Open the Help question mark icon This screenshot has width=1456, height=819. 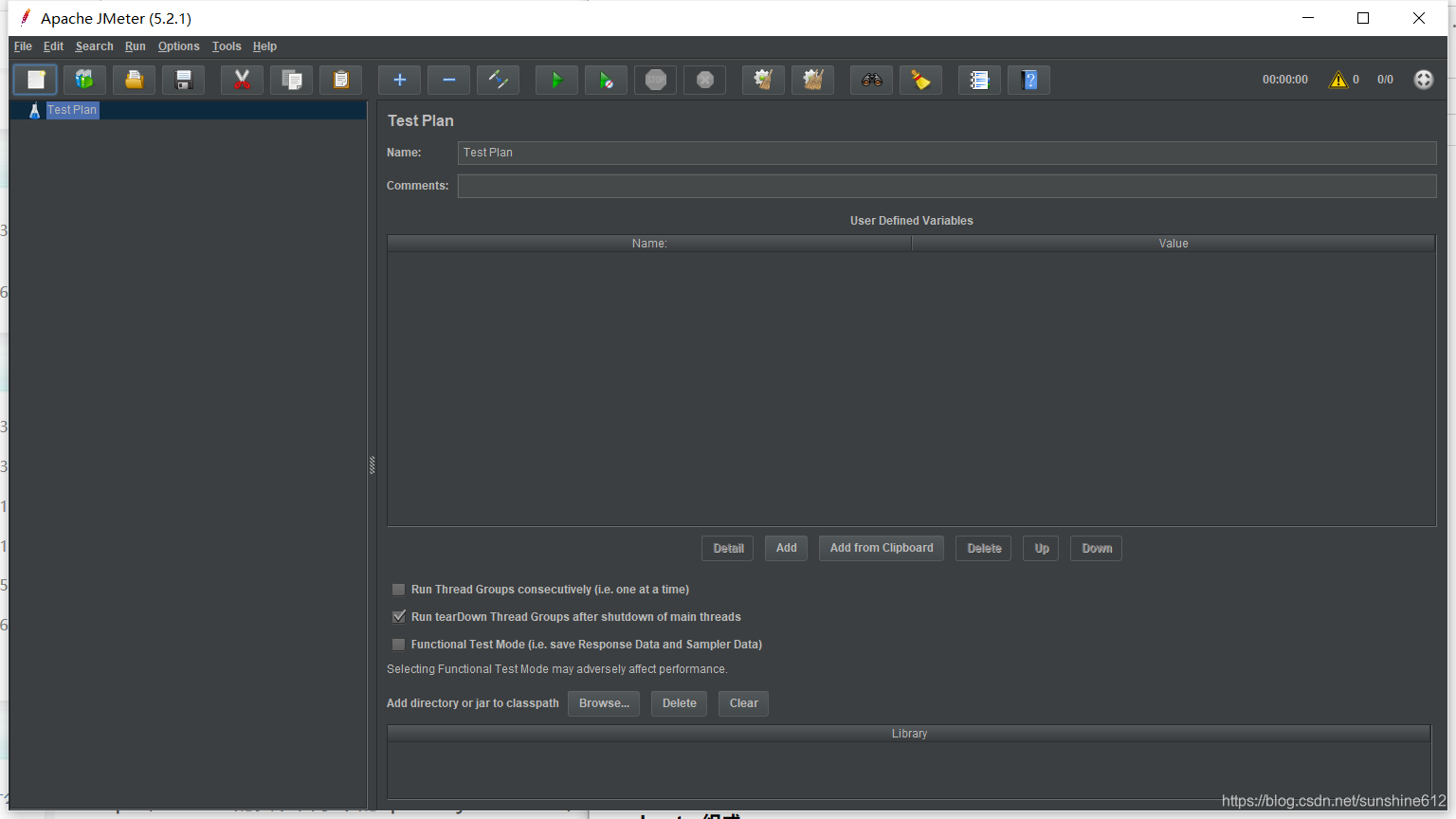(x=1029, y=80)
